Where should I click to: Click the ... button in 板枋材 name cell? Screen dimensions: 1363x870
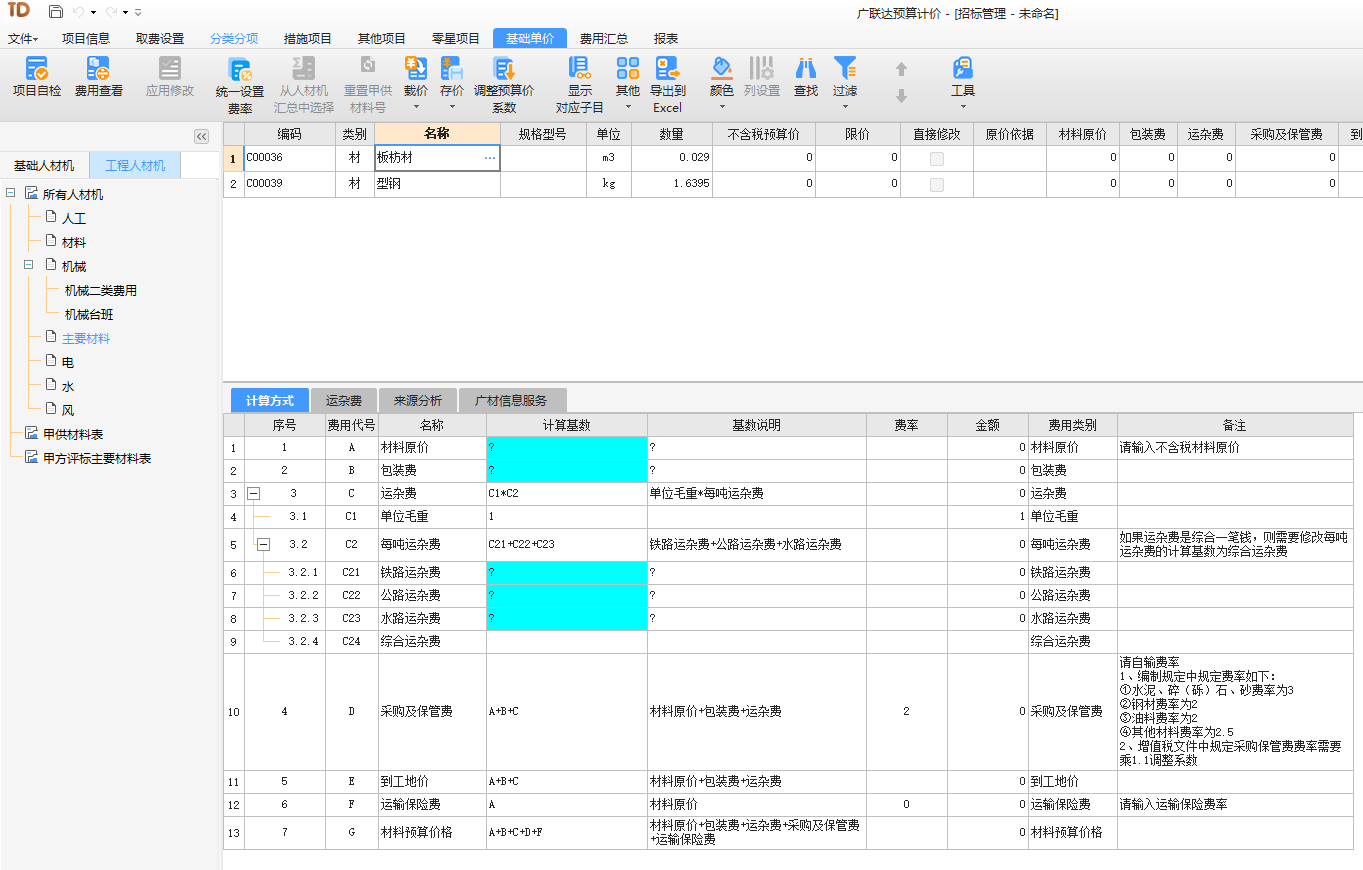click(490, 157)
